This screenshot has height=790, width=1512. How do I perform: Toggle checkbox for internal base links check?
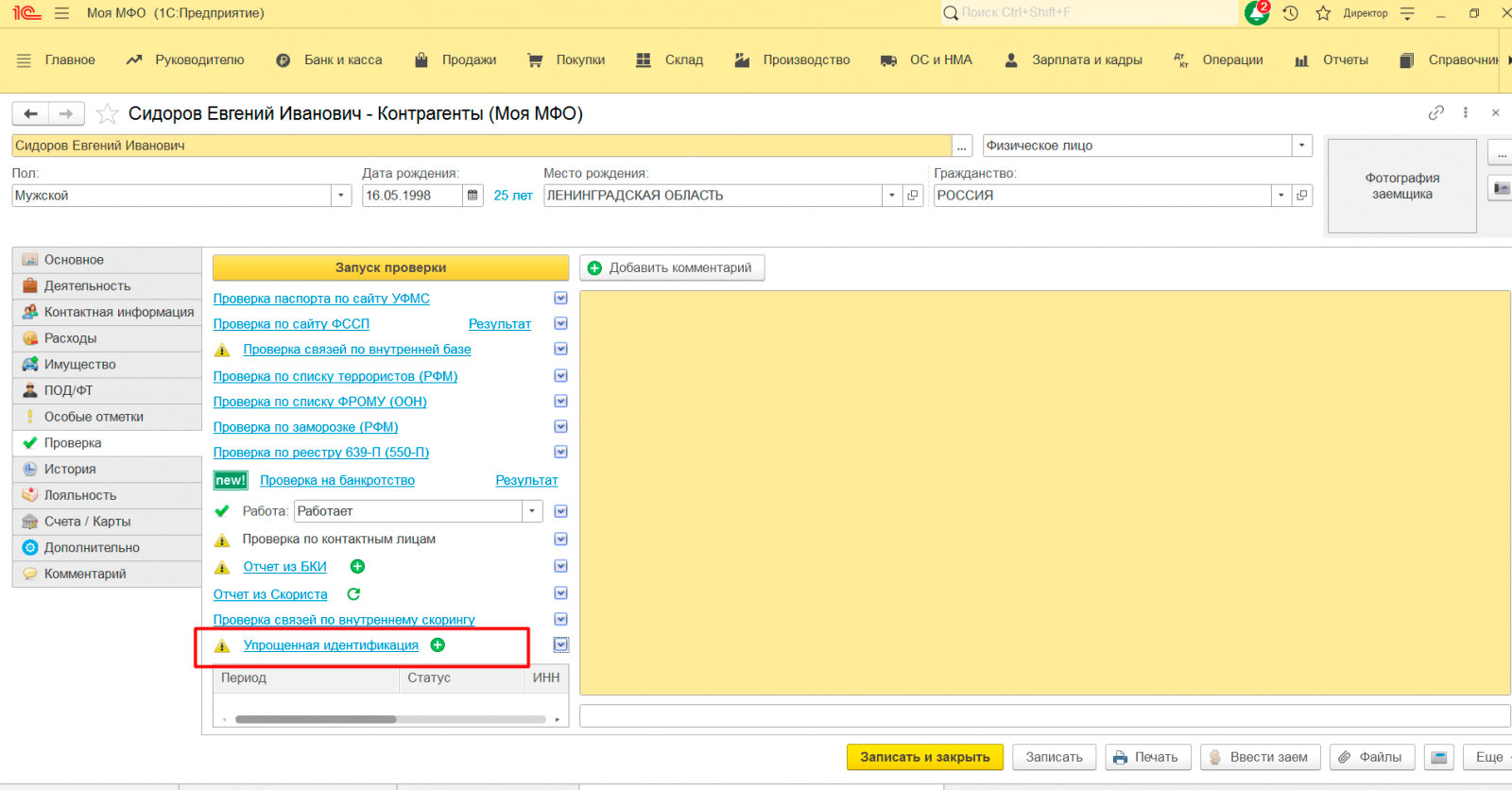[560, 349]
